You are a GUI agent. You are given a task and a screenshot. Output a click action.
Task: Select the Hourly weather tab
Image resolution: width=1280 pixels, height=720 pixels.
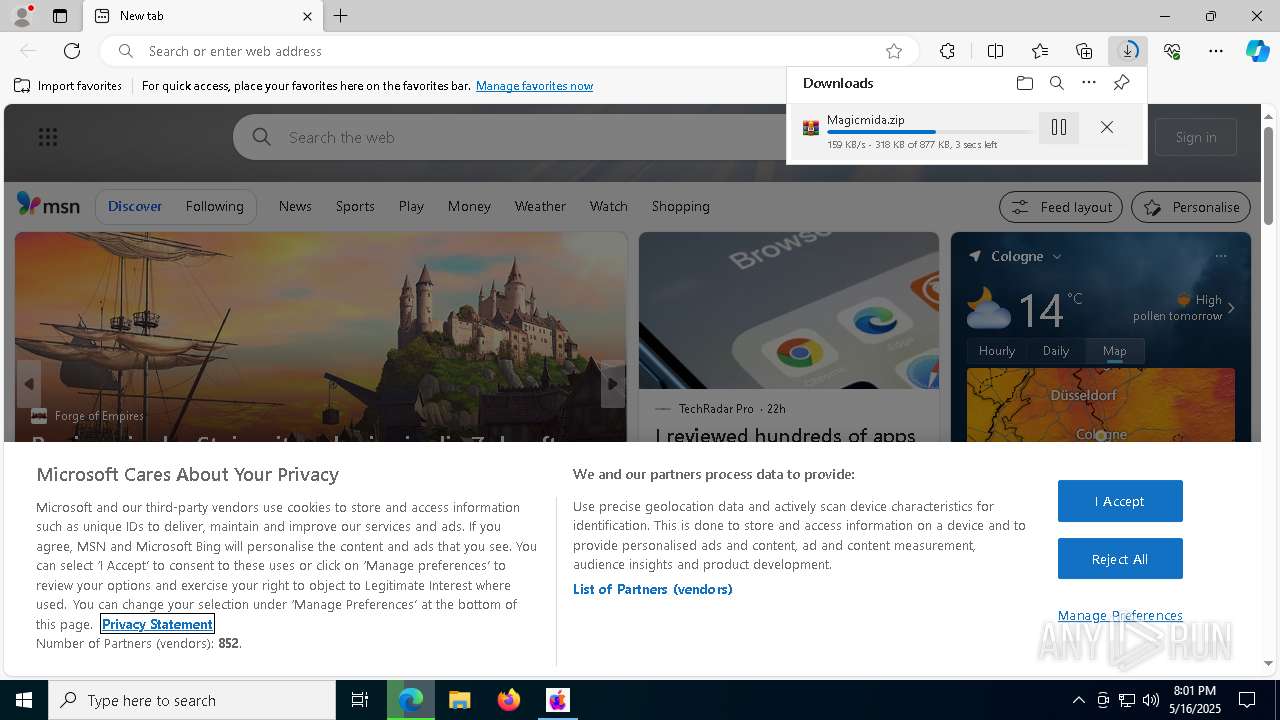[x=997, y=351]
